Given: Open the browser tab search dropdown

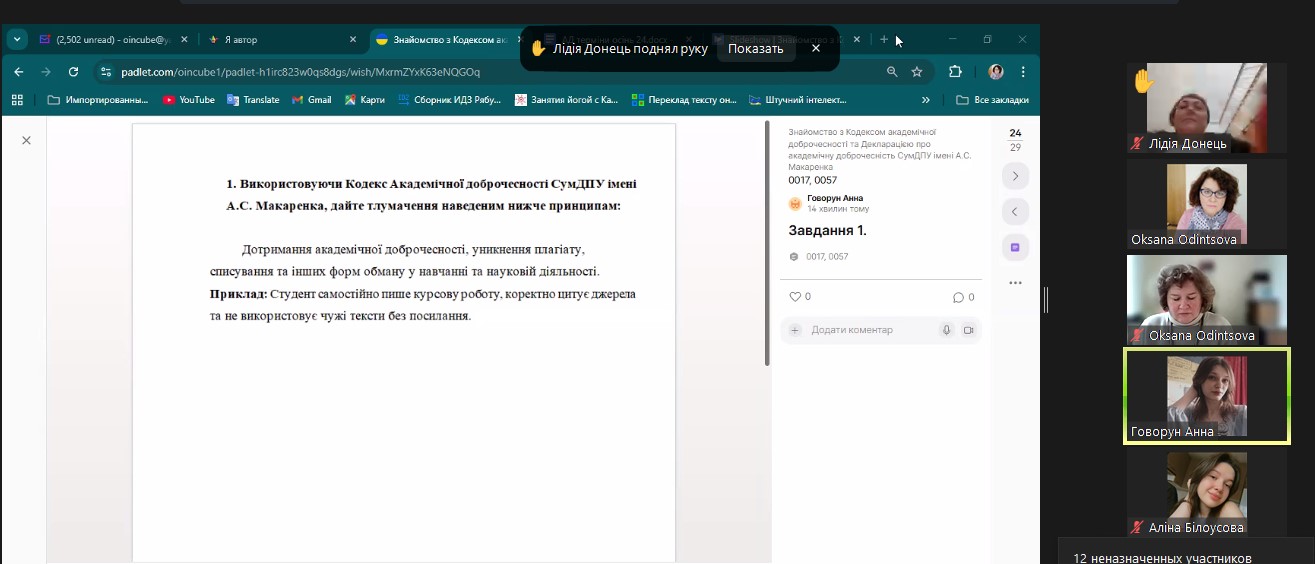Looking at the screenshot, I should pos(18,40).
